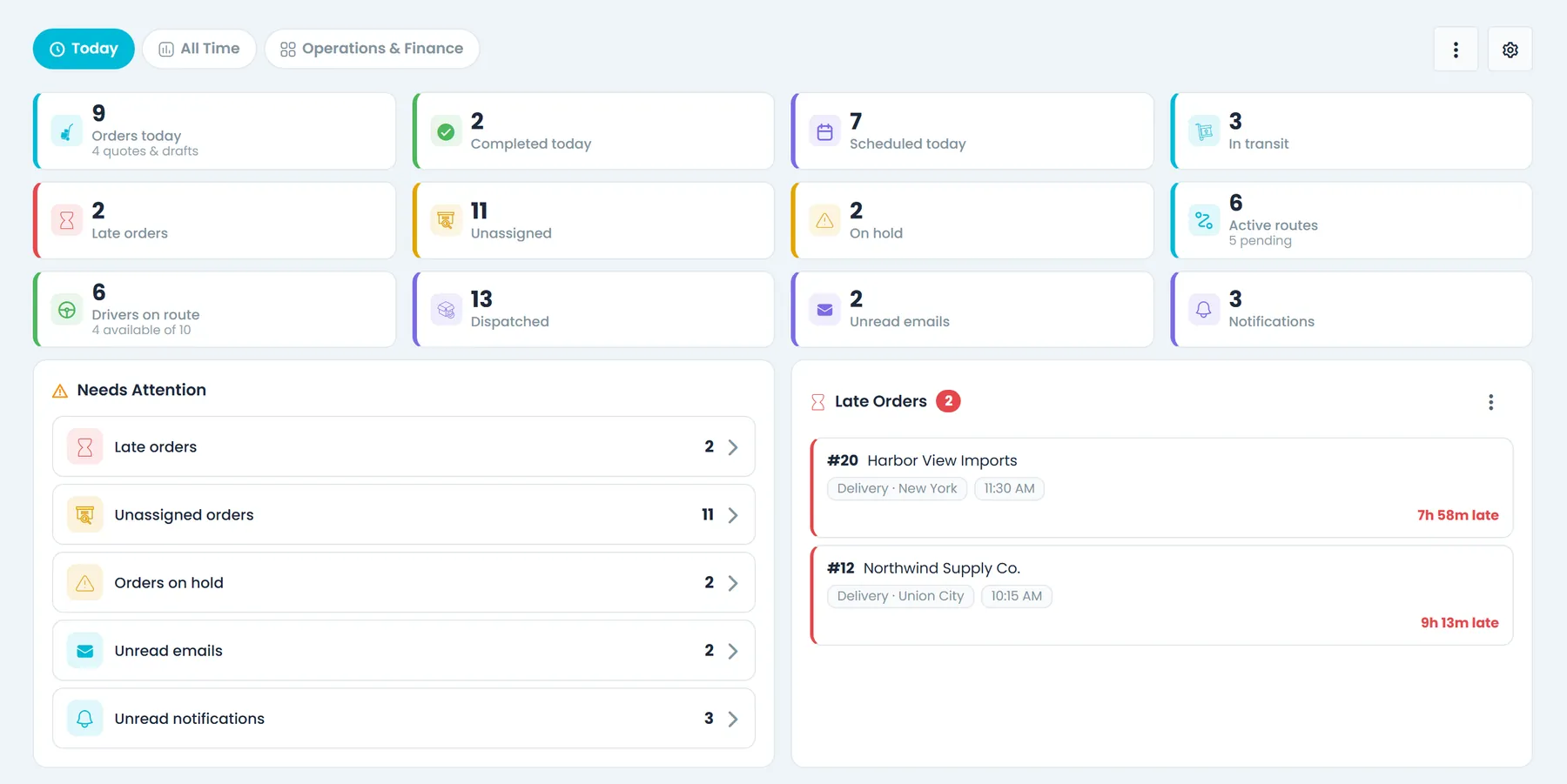Image resolution: width=1567 pixels, height=784 pixels.
Task: Click the 7h 58m late label
Action: click(1458, 515)
